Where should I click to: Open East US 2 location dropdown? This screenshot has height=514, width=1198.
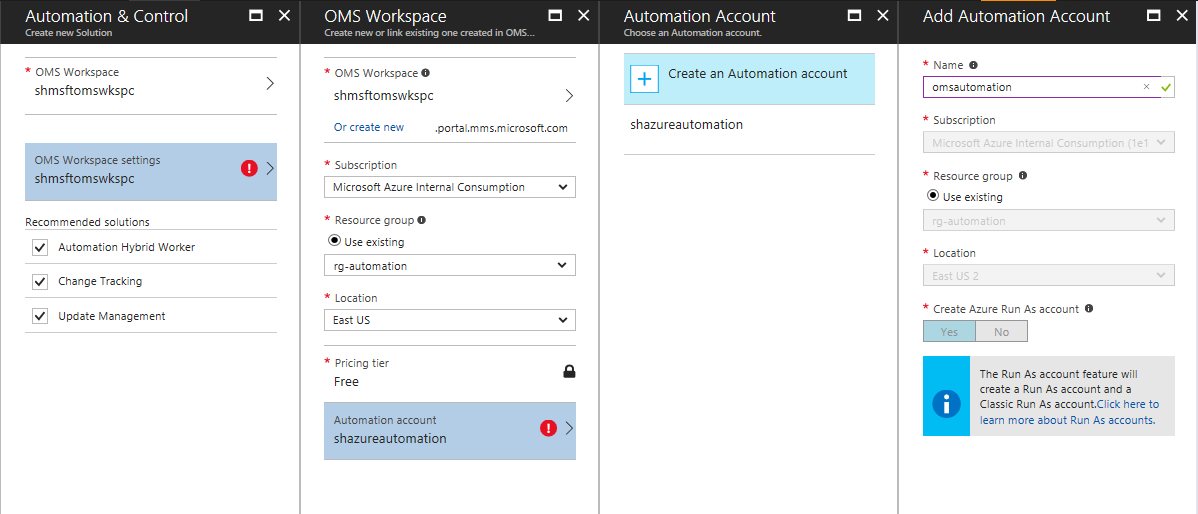(1048, 275)
